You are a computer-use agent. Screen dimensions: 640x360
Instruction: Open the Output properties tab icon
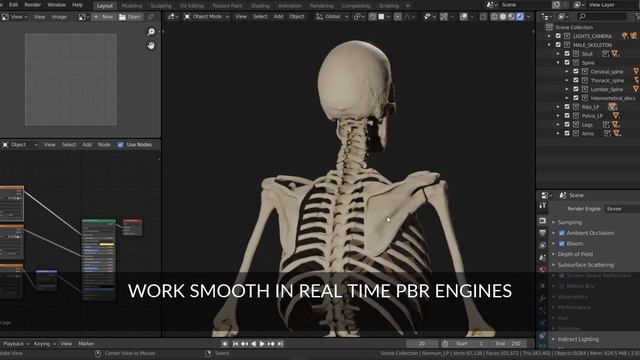[x=542, y=233]
